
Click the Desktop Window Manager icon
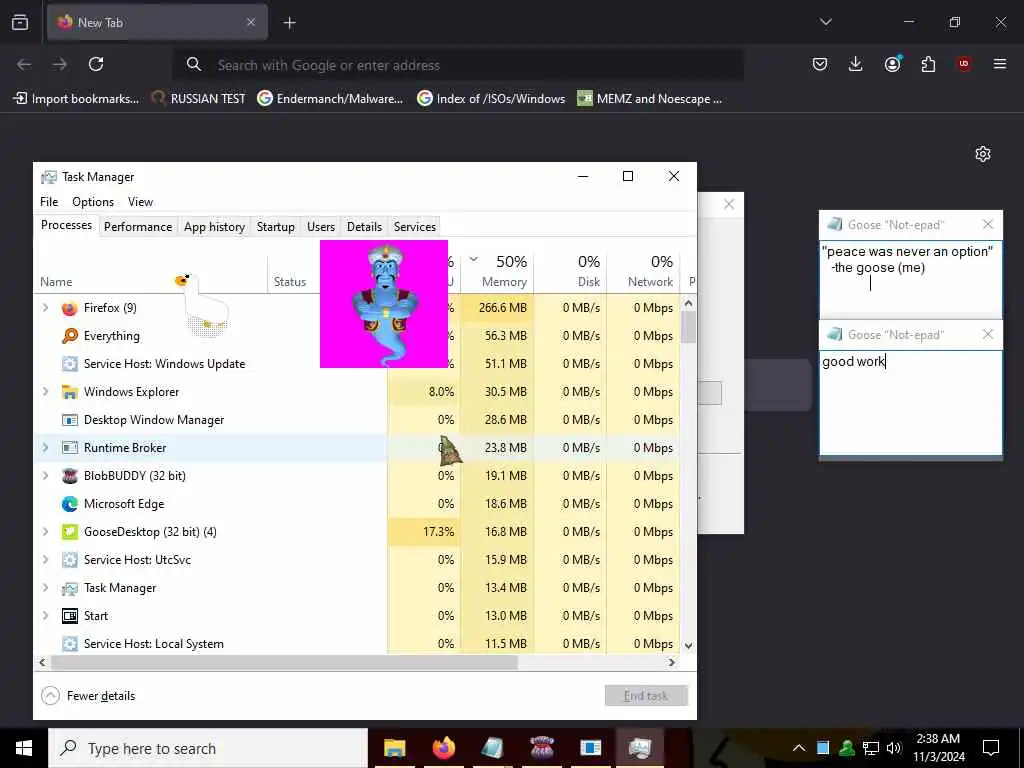pyautogui.click(x=69, y=420)
